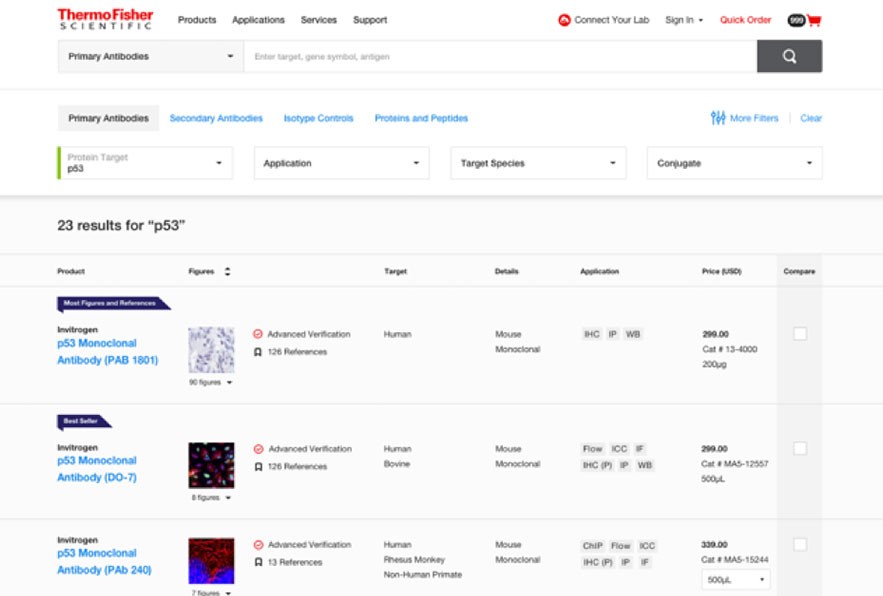Click the 126 References link for DO-7

[297, 467]
